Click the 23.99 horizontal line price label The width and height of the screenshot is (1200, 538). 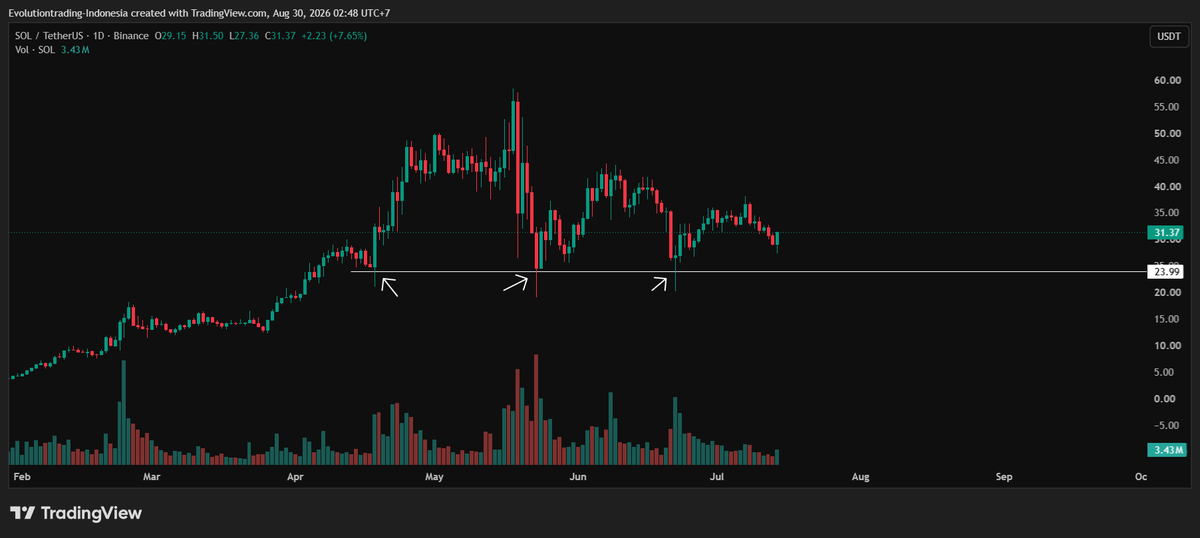point(1168,271)
